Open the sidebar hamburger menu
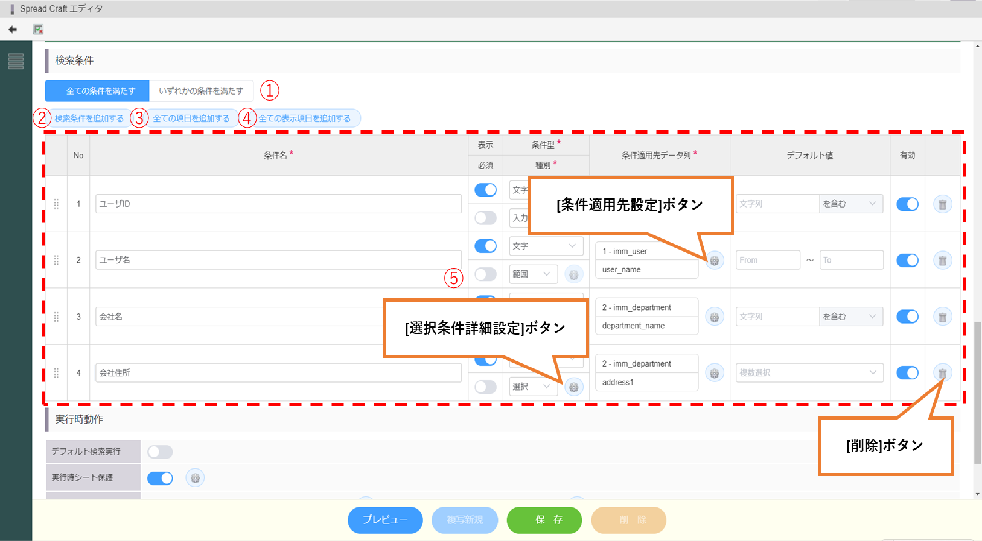The width and height of the screenshot is (982, 541). tap(15, 62)
